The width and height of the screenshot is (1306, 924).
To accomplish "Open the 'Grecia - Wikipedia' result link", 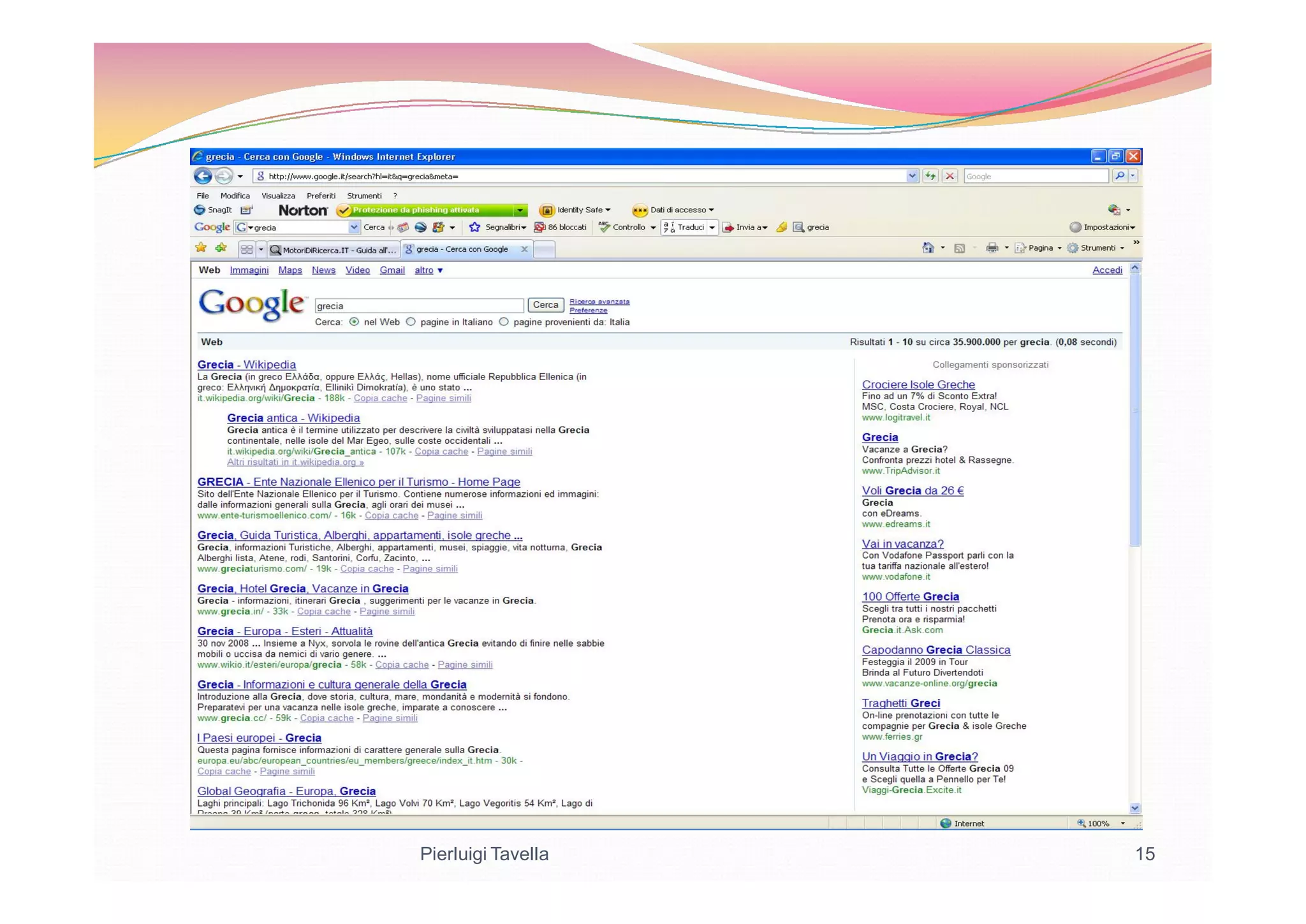I will coord(246,365).
